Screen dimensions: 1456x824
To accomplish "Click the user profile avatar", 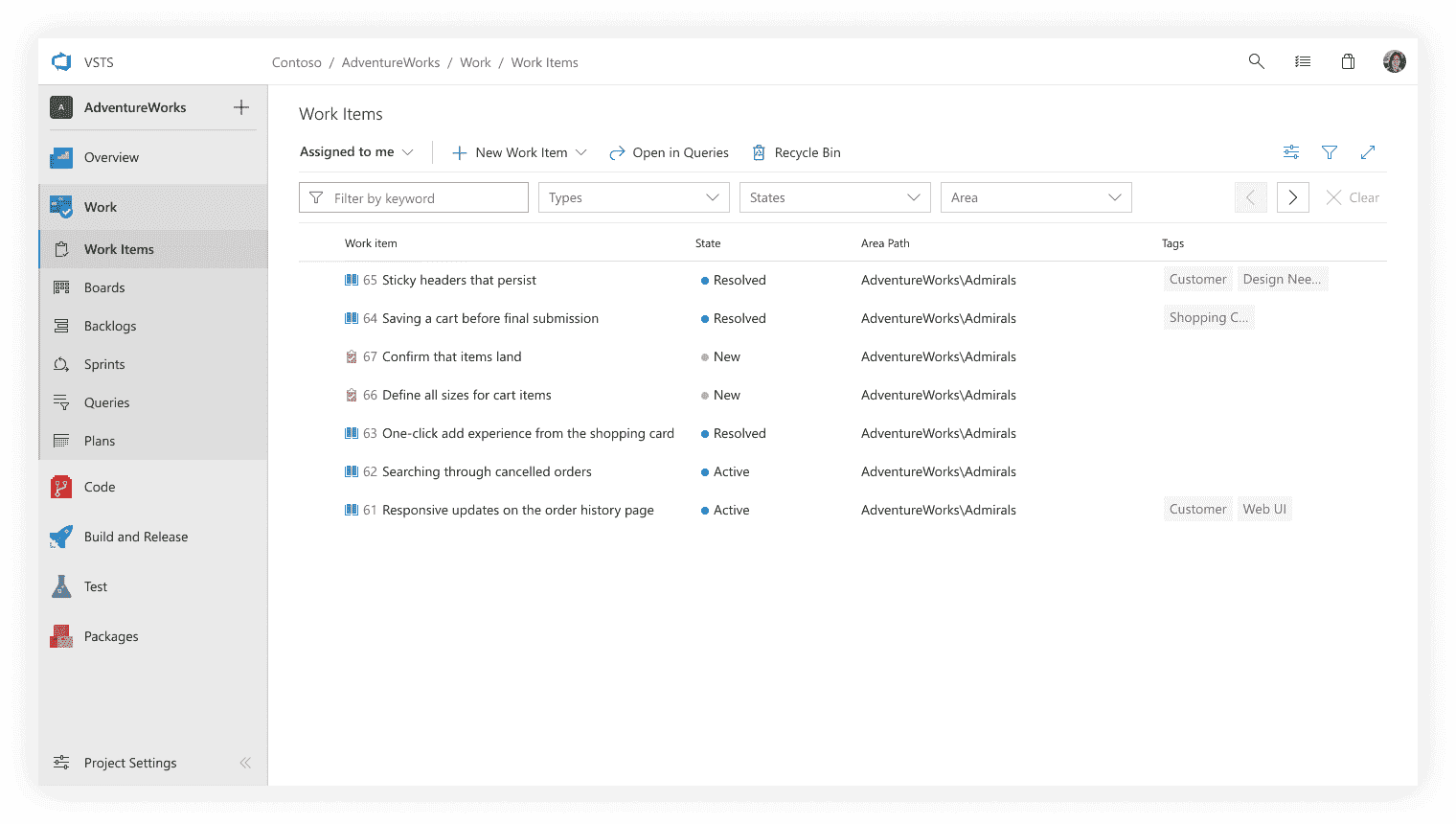I will (x=1394, y=61).
